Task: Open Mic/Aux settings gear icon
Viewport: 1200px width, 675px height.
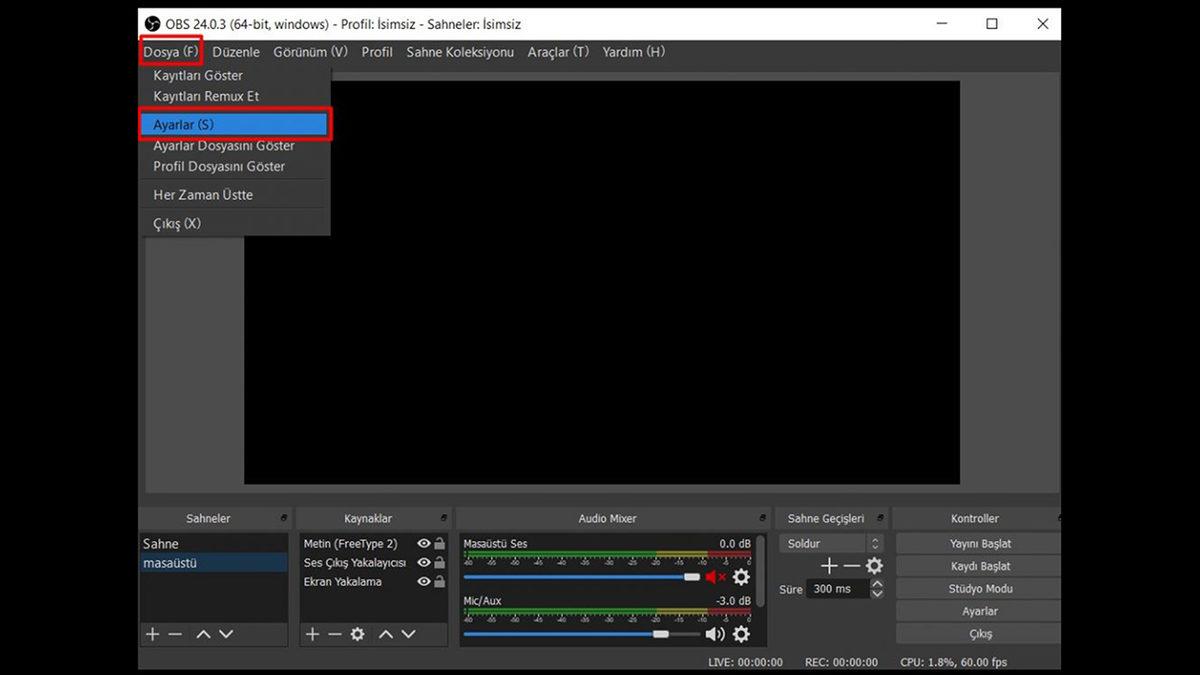Action: 738,633
